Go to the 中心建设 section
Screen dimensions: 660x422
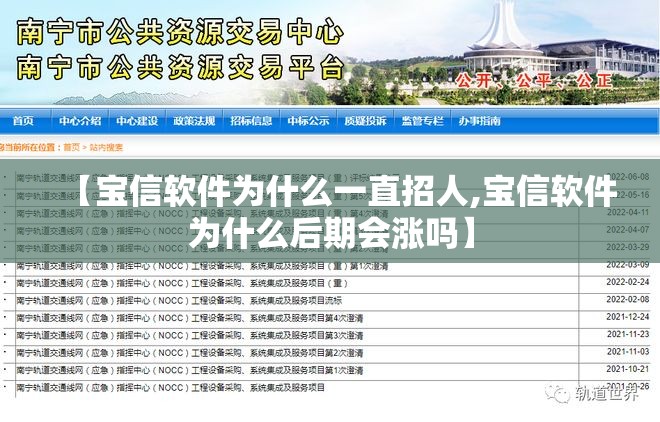(x=137, y=121)
